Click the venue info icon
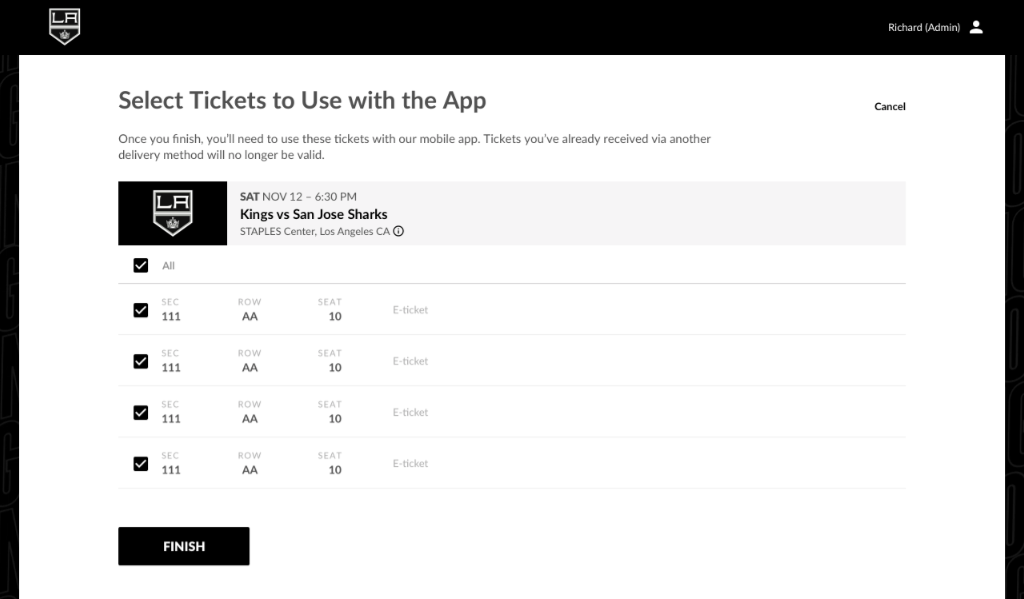Screen dimensions: 1024x599 (398, 231)
